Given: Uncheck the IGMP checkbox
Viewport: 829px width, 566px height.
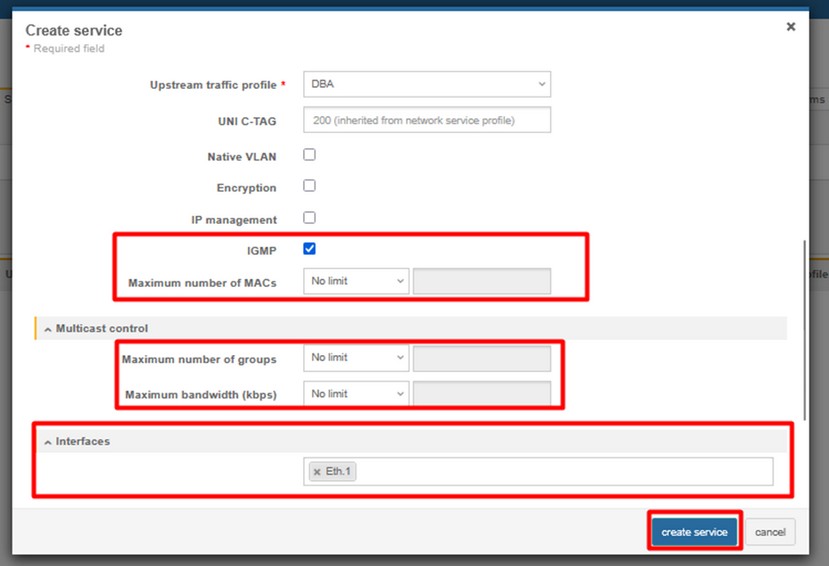Looking at the screenshot, I should (x=309, y=249).
